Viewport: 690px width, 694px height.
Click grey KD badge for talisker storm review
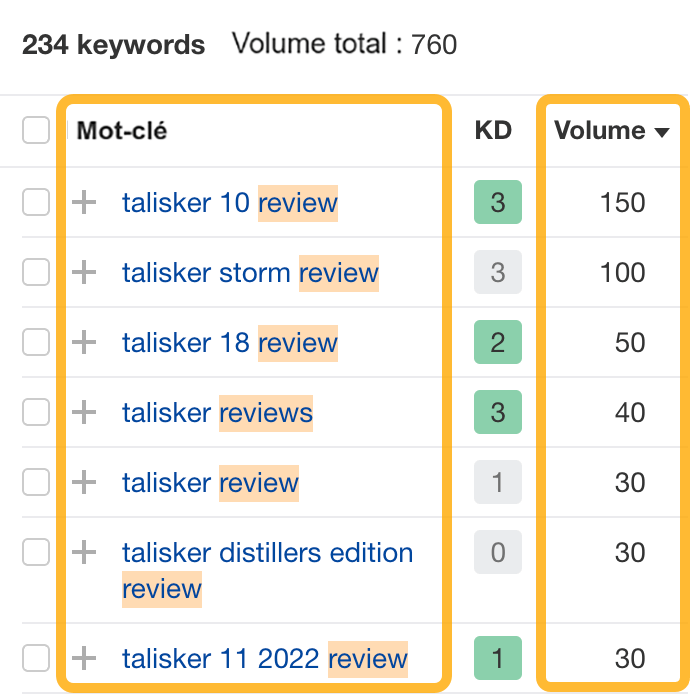(498, 273)
